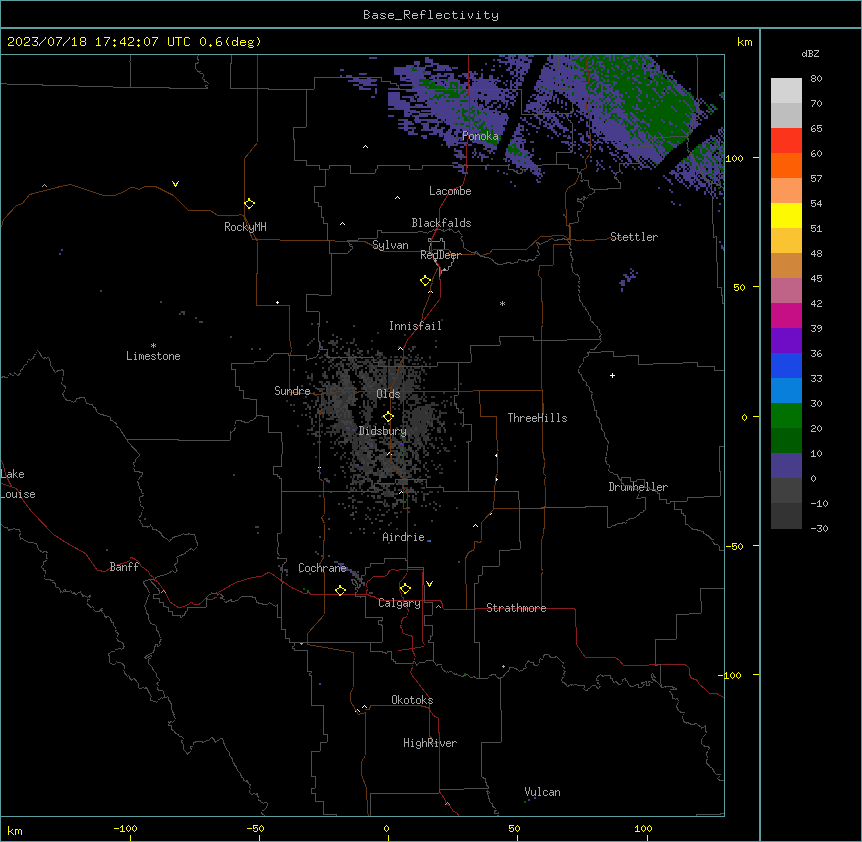Click the Didsbury town label
Screen dimensions: 862x842
[x=383, y=431]
